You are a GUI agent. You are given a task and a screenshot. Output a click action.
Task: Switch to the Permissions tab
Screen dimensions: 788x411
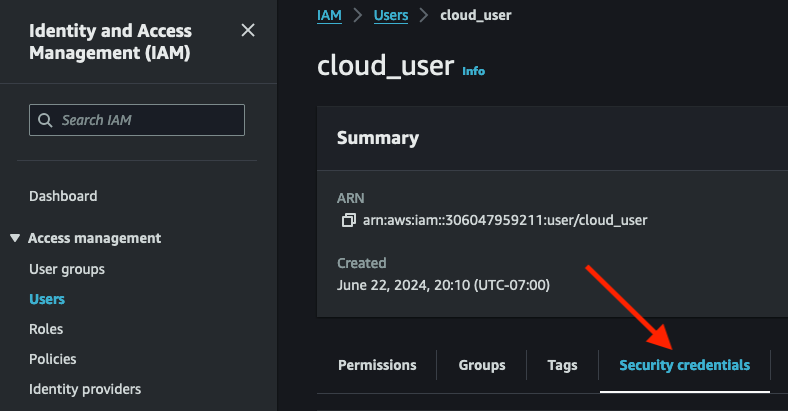tap(377, 365)
